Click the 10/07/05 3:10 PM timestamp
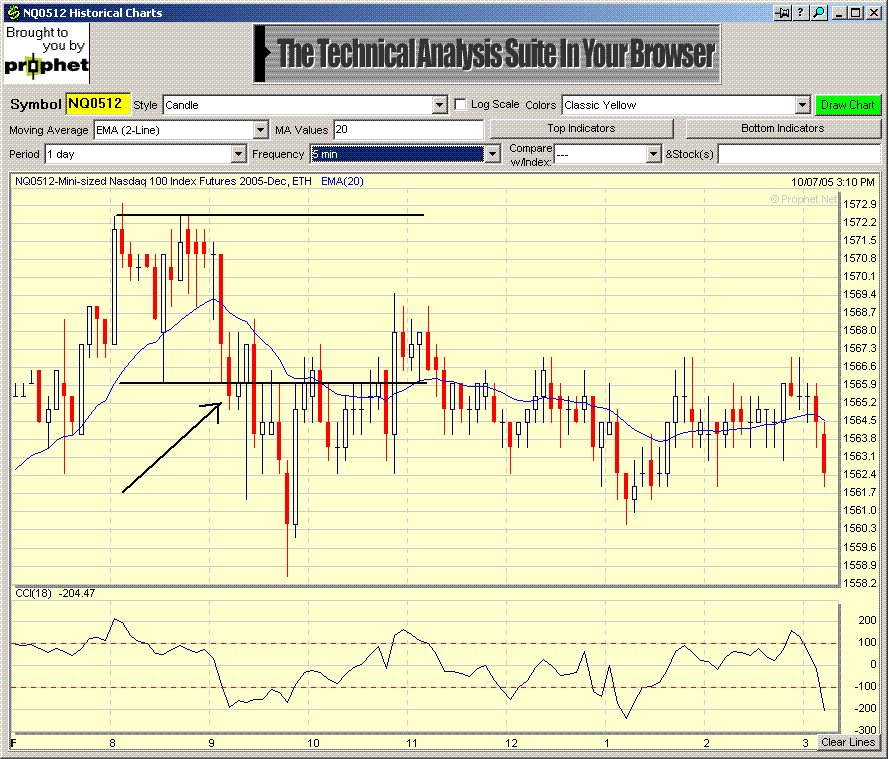888x759 pixels. (x=832, y=182)
